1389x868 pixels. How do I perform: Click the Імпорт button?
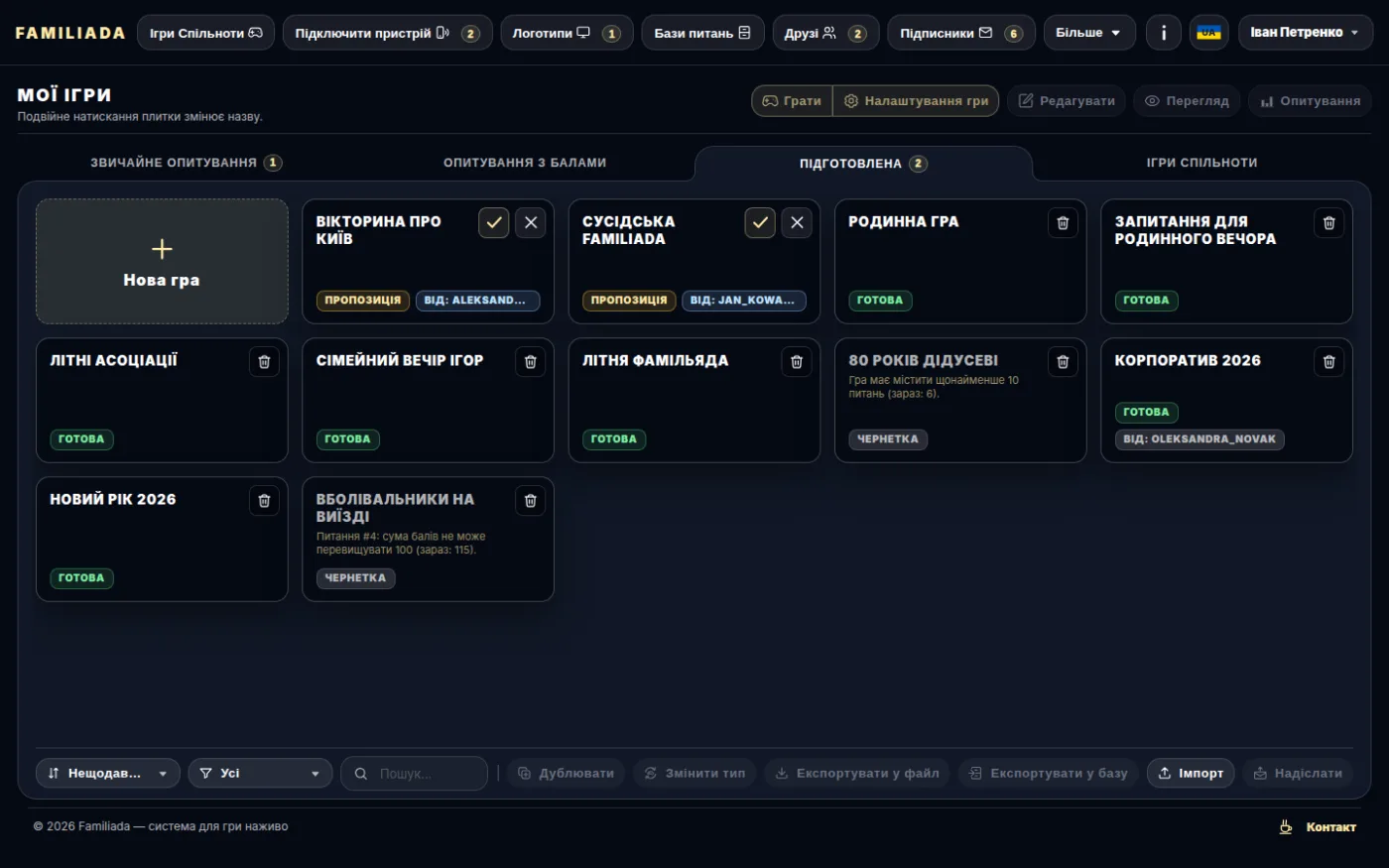[x=1191, y=774]
